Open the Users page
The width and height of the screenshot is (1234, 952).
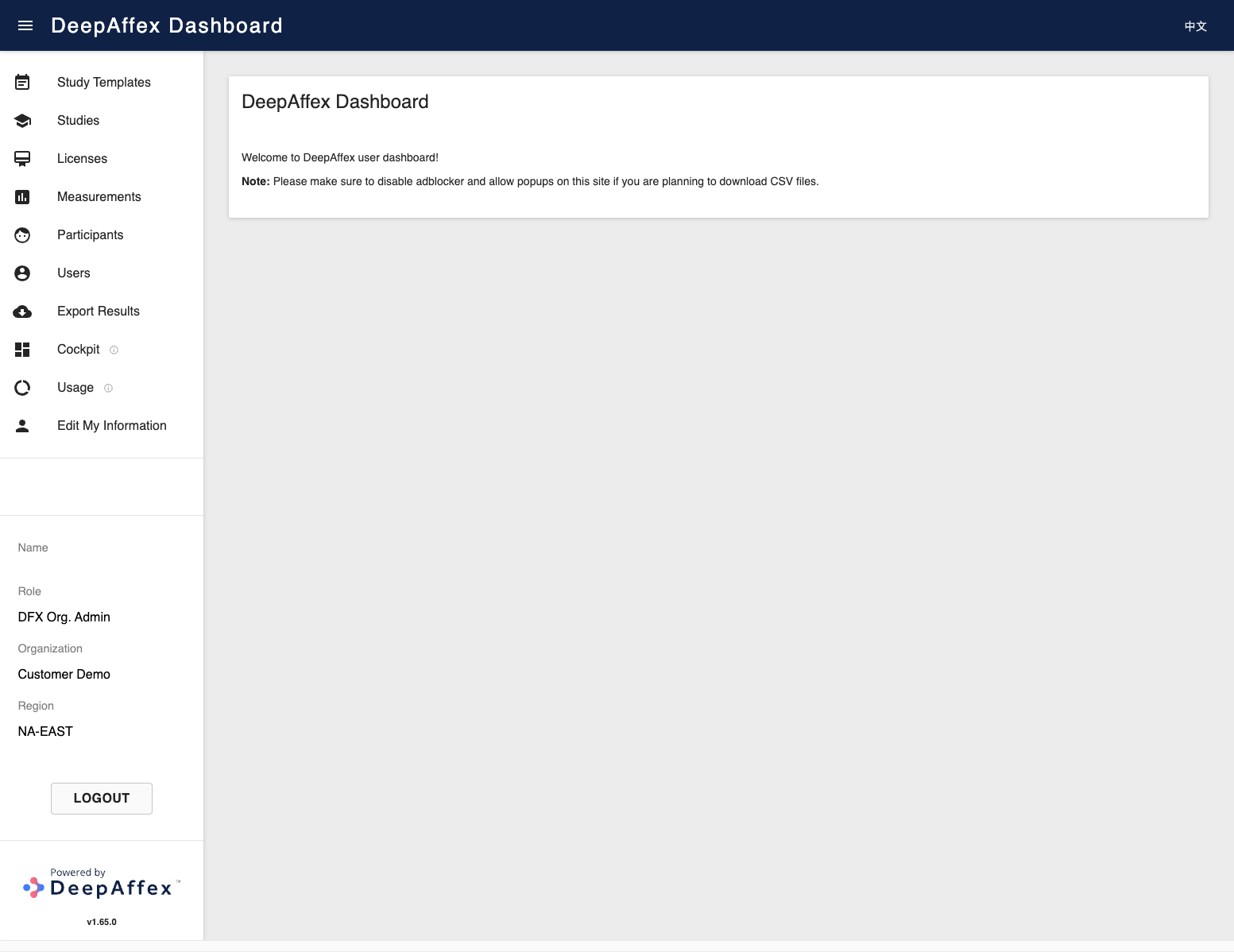102,273
